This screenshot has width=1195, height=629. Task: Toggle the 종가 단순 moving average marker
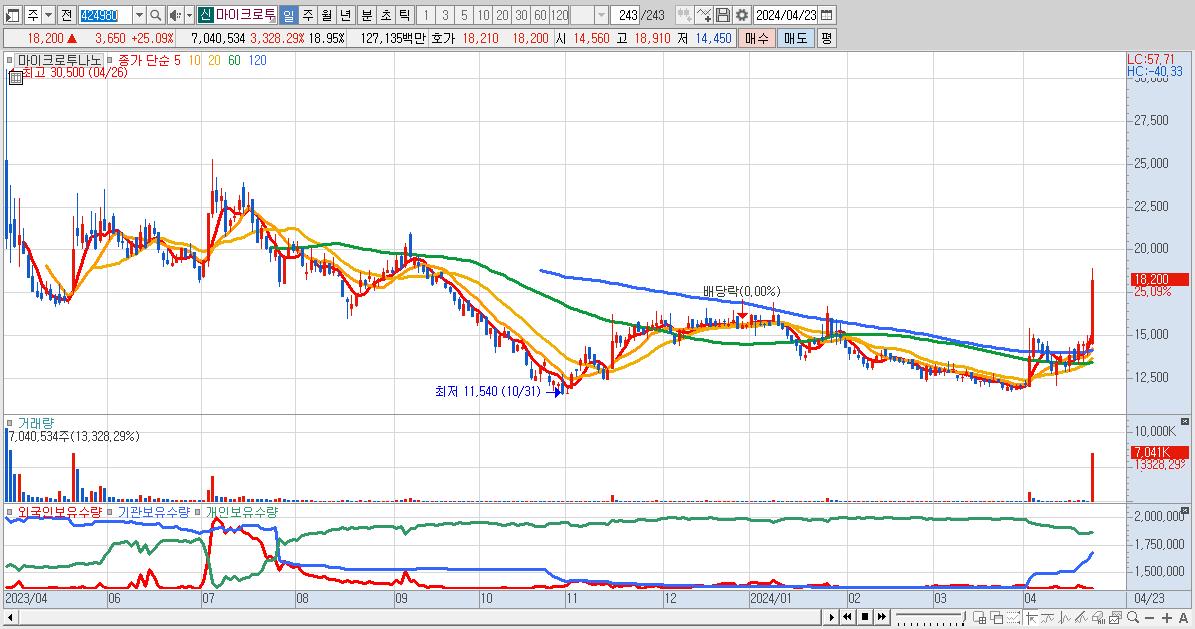[110, 60]
